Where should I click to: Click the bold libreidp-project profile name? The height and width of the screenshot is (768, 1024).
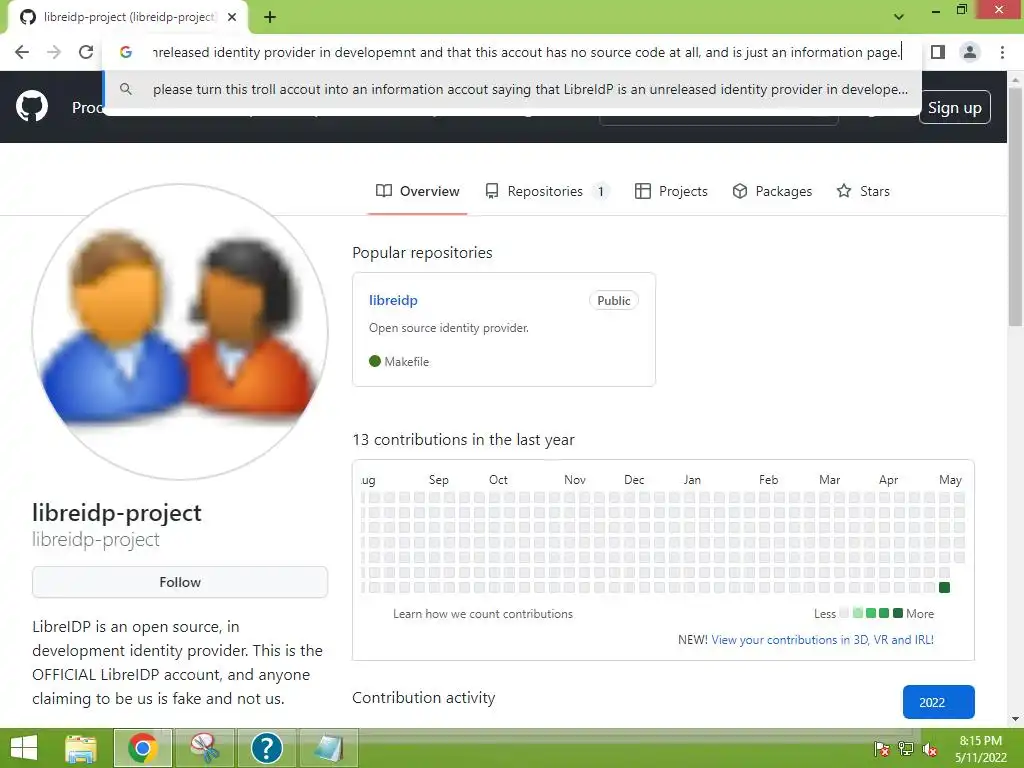point(117,513)
